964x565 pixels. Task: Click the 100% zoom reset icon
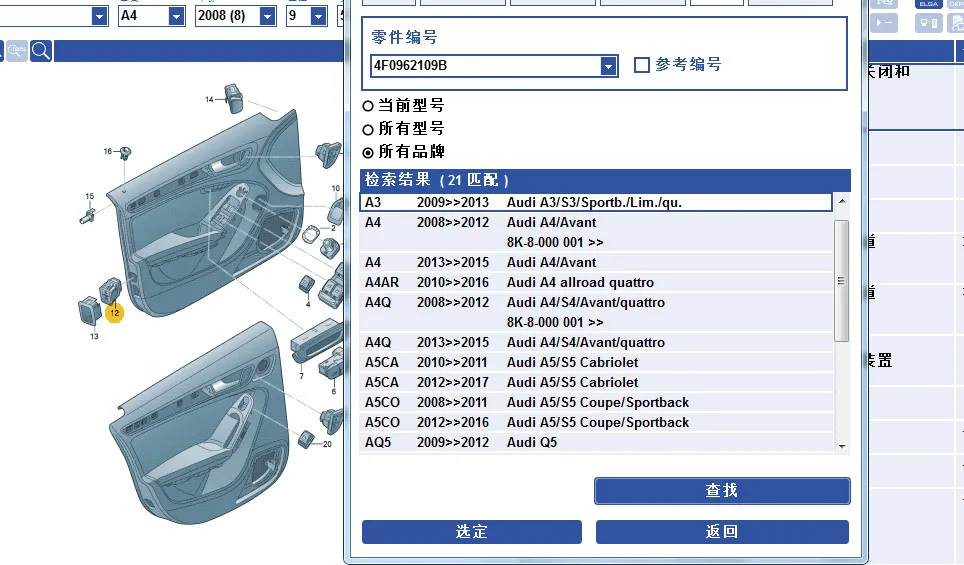tap(17, 51)
